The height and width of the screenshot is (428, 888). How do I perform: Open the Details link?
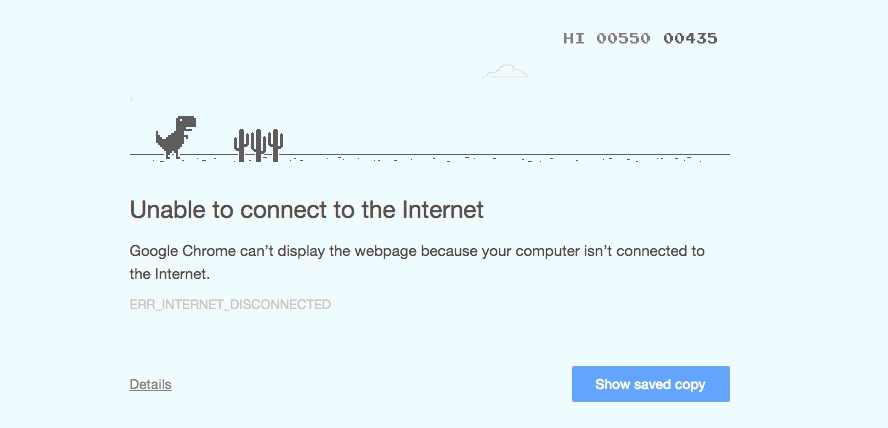(x=151, y=384)
